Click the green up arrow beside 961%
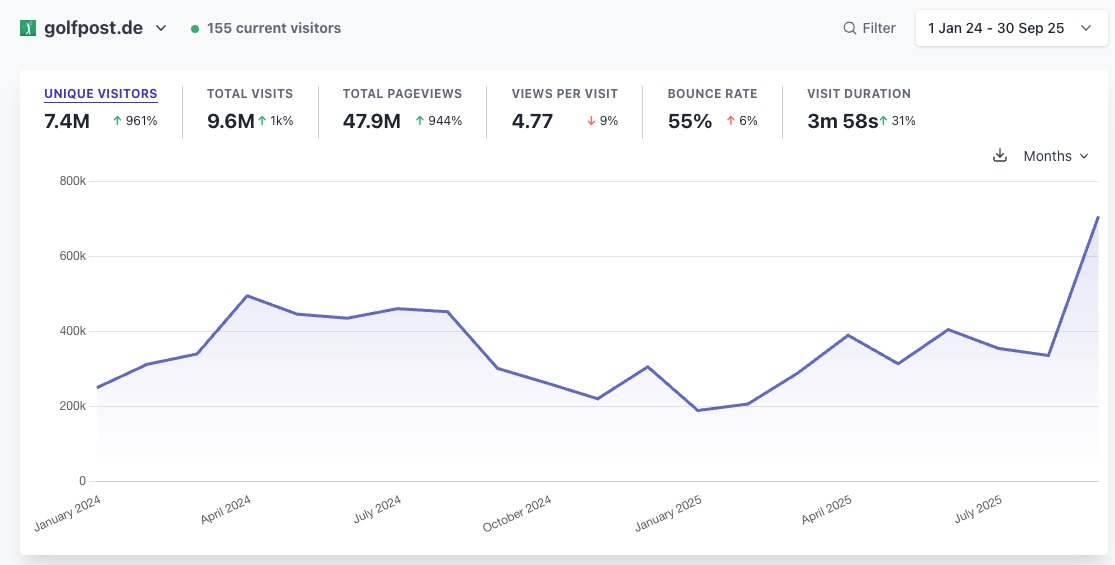Image resolution: width=1115 pixels, height=565 pixels. [x=117, y=121]
